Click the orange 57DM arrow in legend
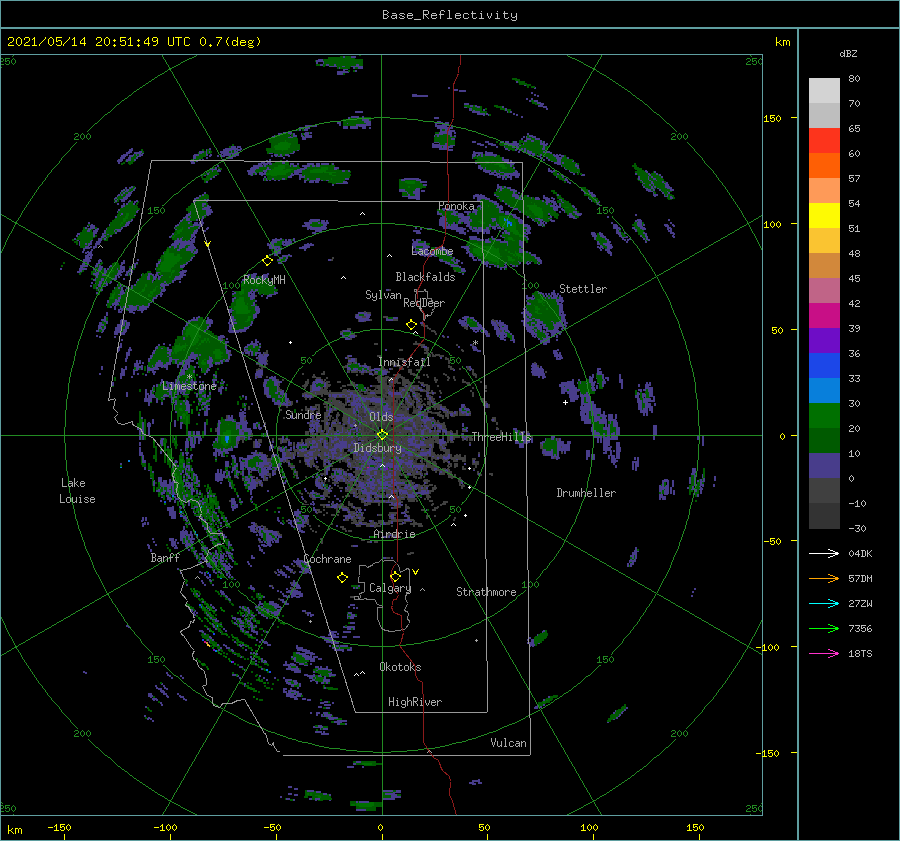The height and width of the screenshot is (841, 900). [824, 579]
